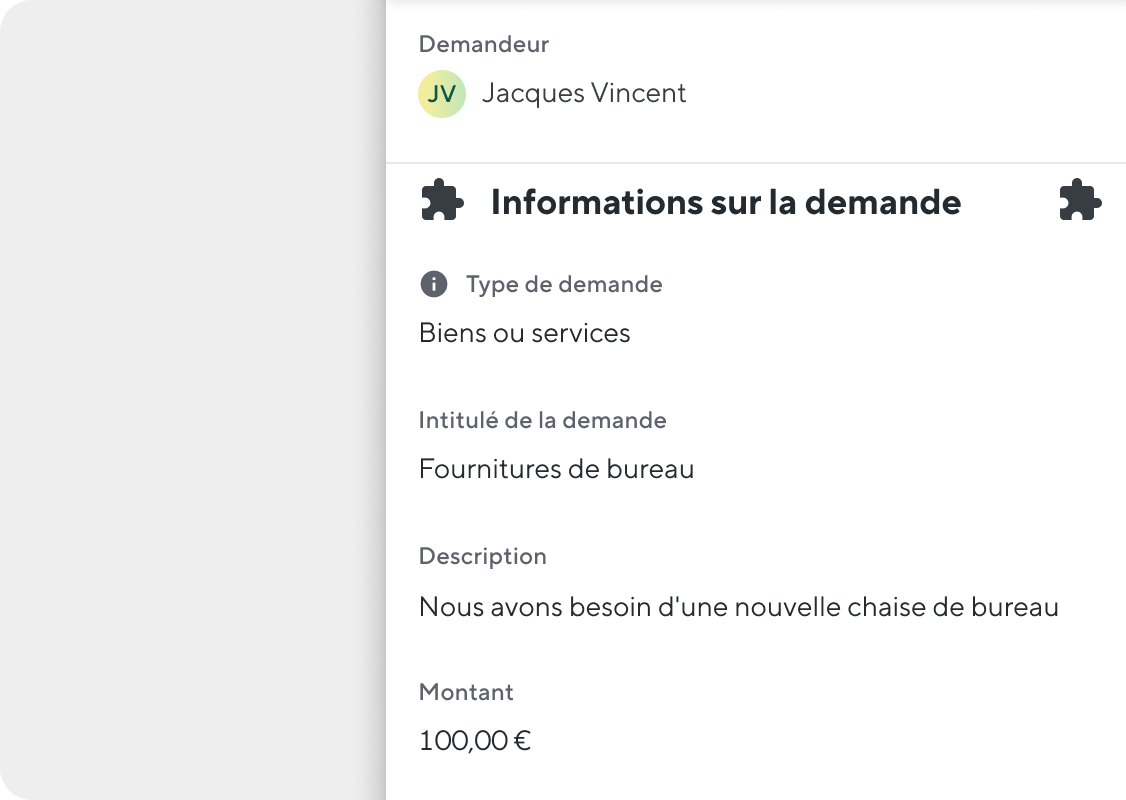Viewport: 1126px width, 800px height.
Task: Select the 100,00 € amount value
Action: click(475, 740)
